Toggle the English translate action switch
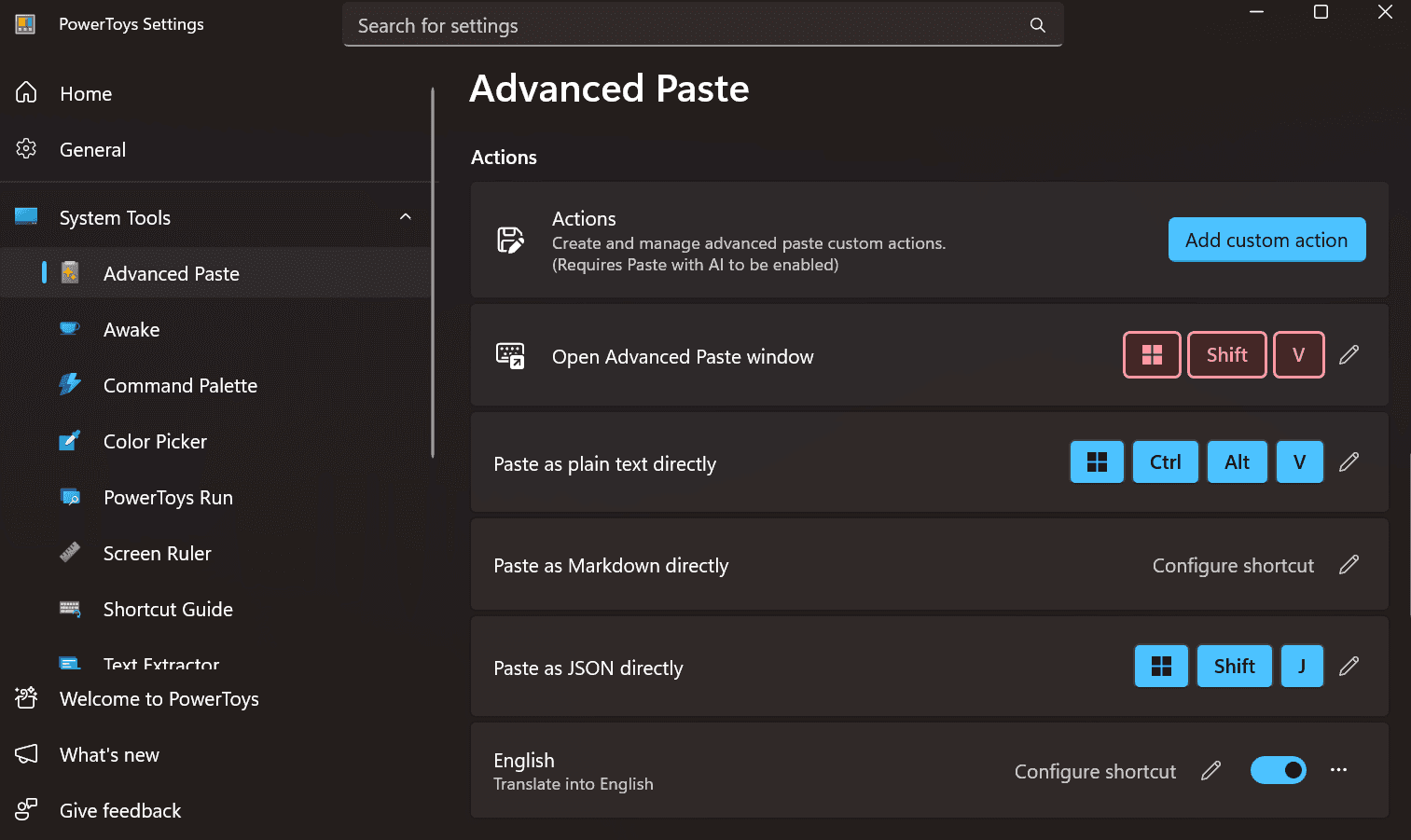This screenshot has height=840, width=1411. (1278, 770)
